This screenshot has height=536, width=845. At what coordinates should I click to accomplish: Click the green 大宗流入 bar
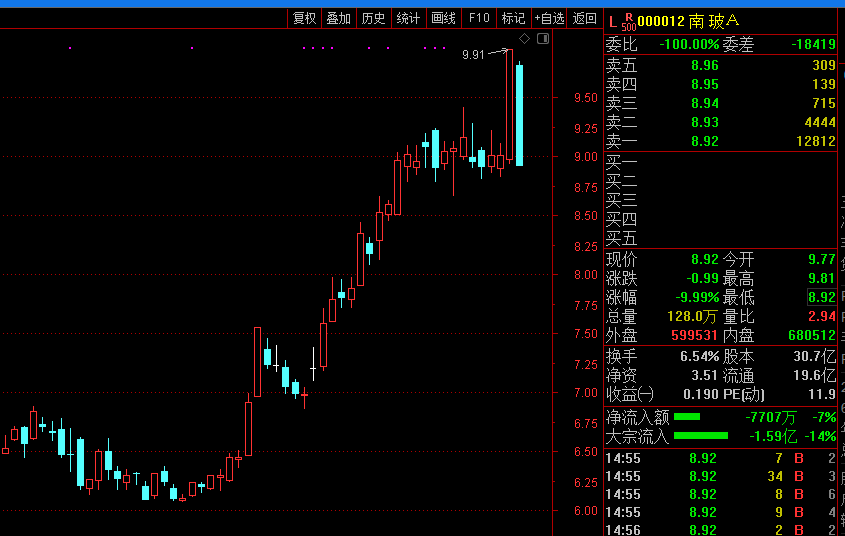[700, 435]
